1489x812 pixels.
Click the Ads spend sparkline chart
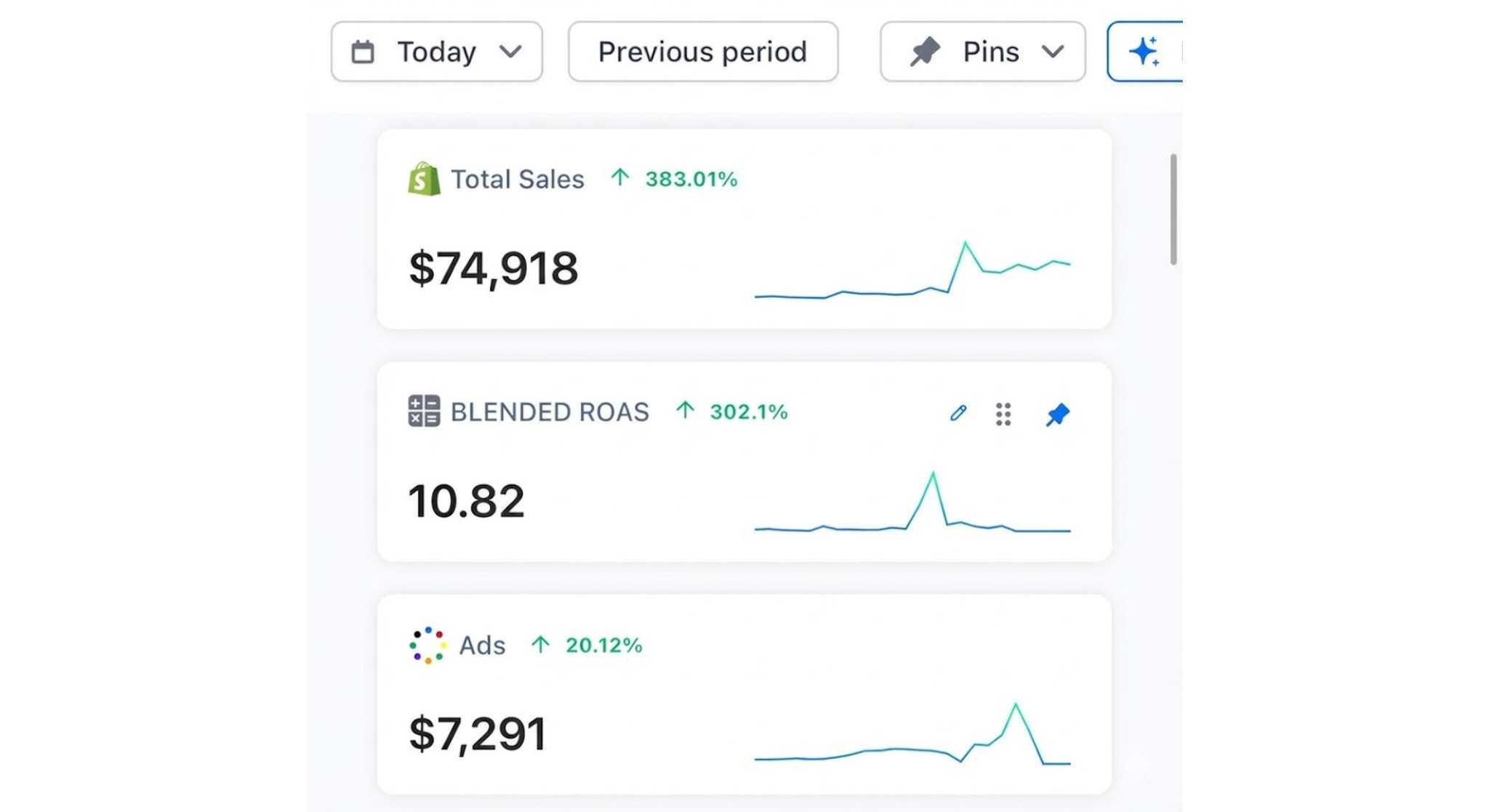point(912,738)
